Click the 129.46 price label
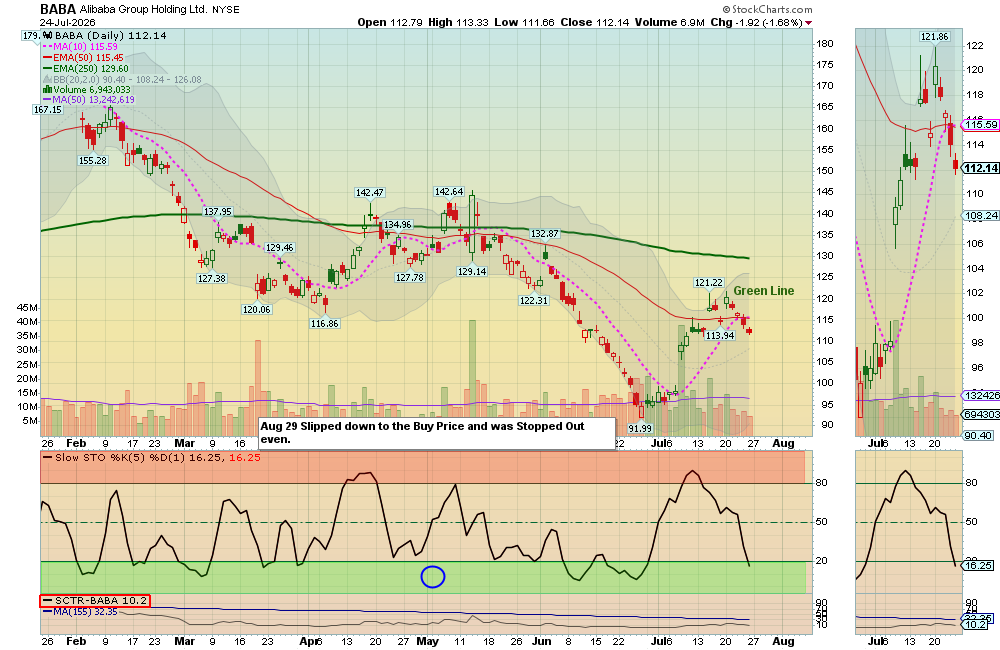Image resolution: width=1000 pixels, height=650 pixels. tap(279, 247)
